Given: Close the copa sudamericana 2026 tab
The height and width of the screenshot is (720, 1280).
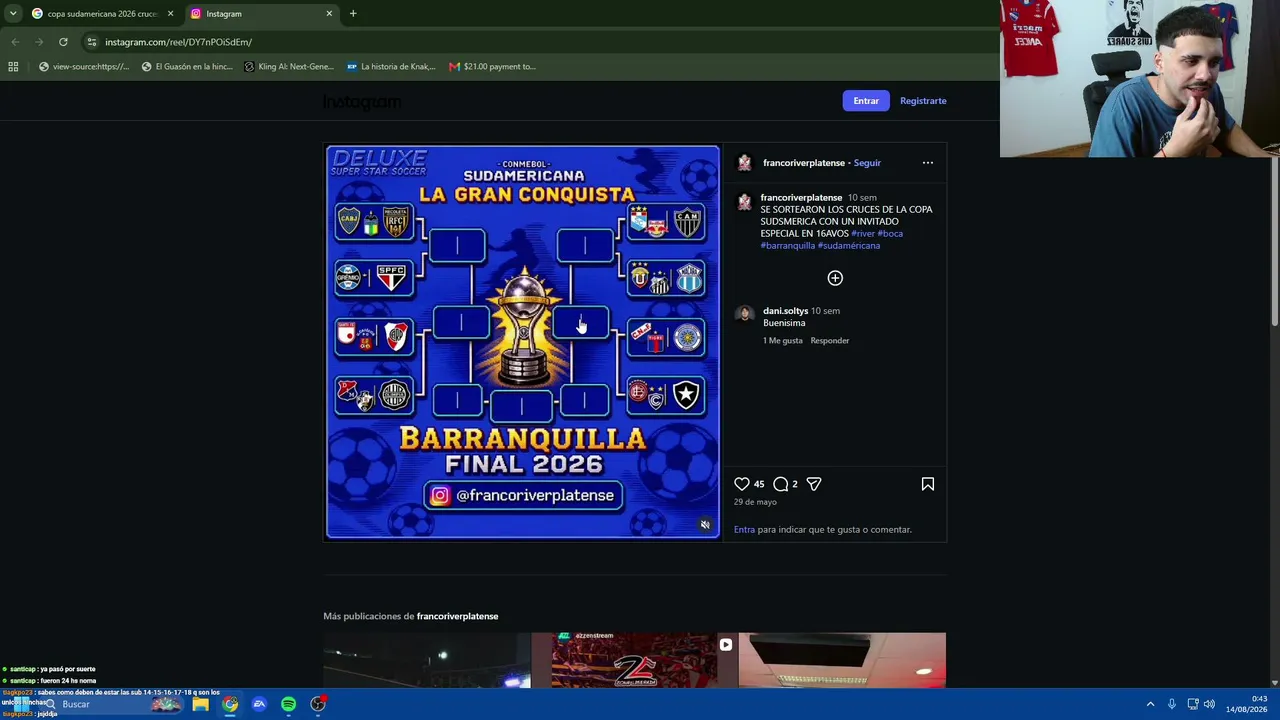Looking at the screenshot, I should tap(170, 14).
